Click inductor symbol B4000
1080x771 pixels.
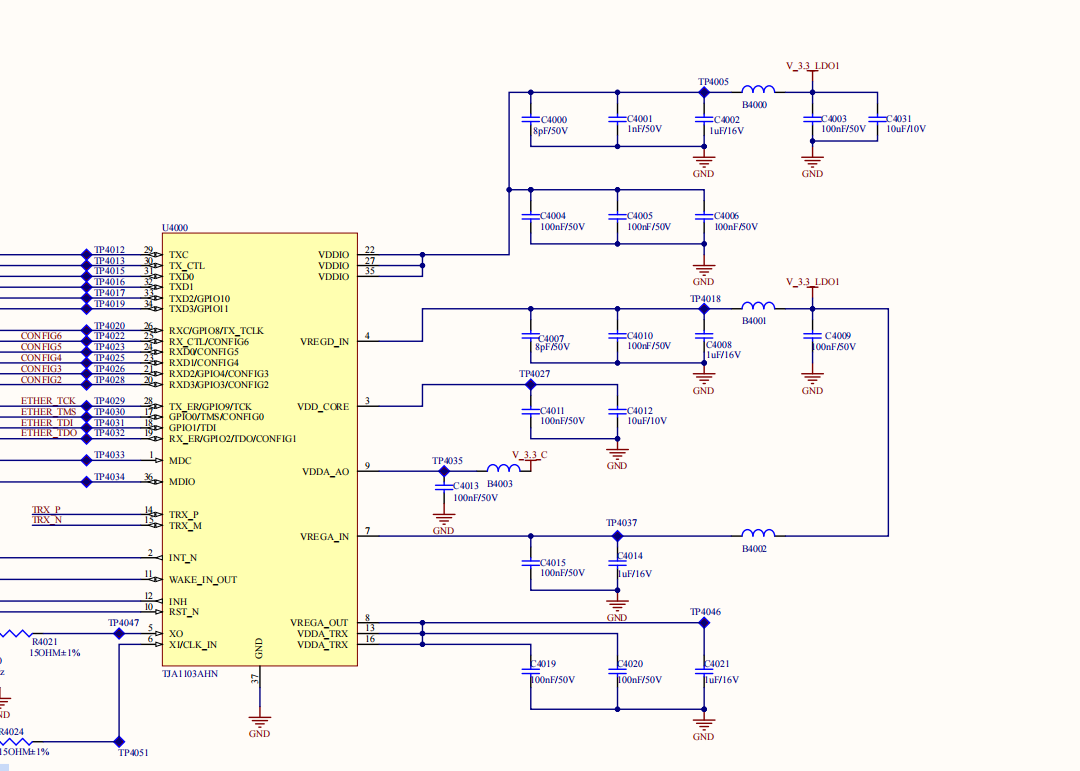pos(758,89)
